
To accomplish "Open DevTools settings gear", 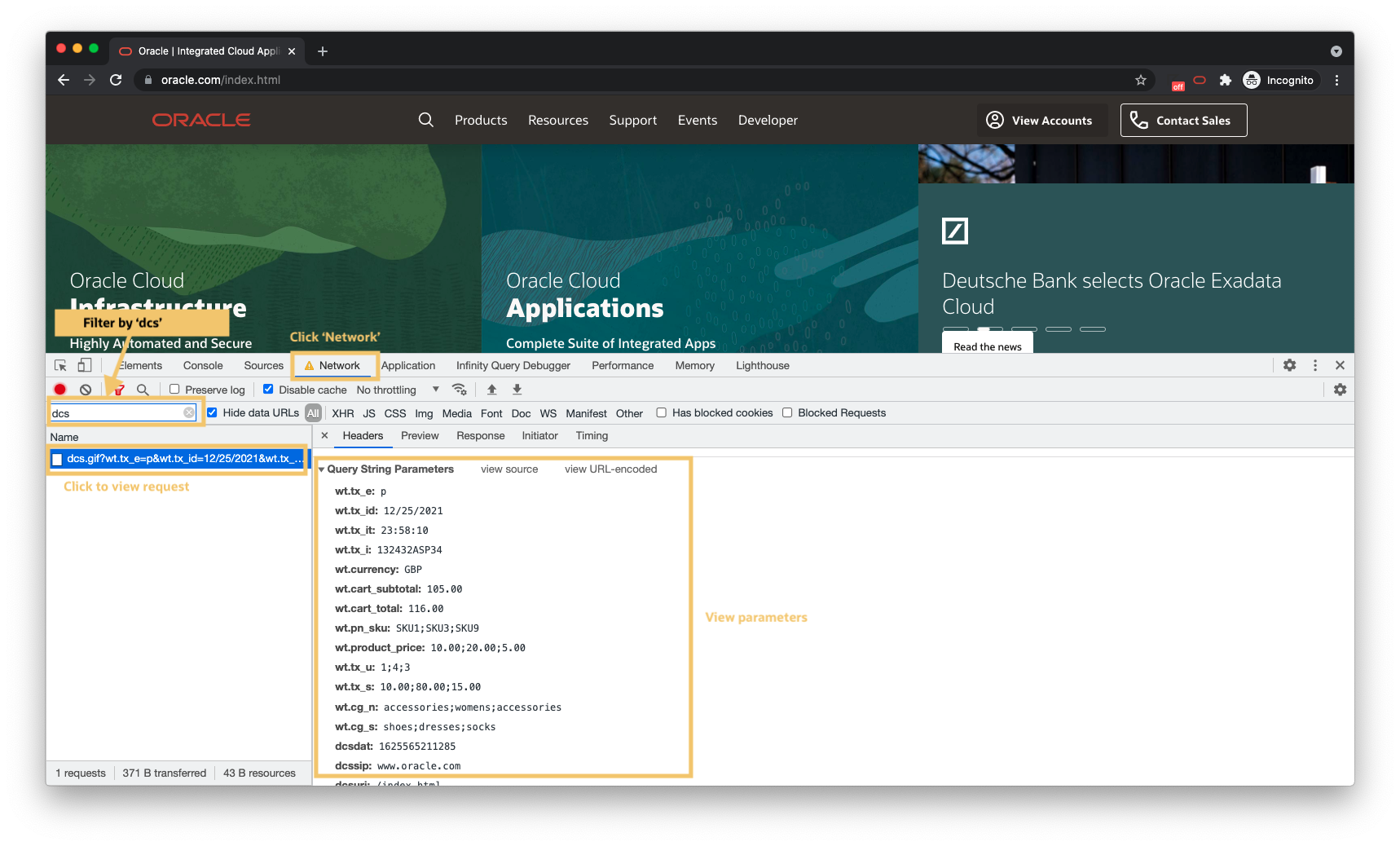I will coord(1289,365).
